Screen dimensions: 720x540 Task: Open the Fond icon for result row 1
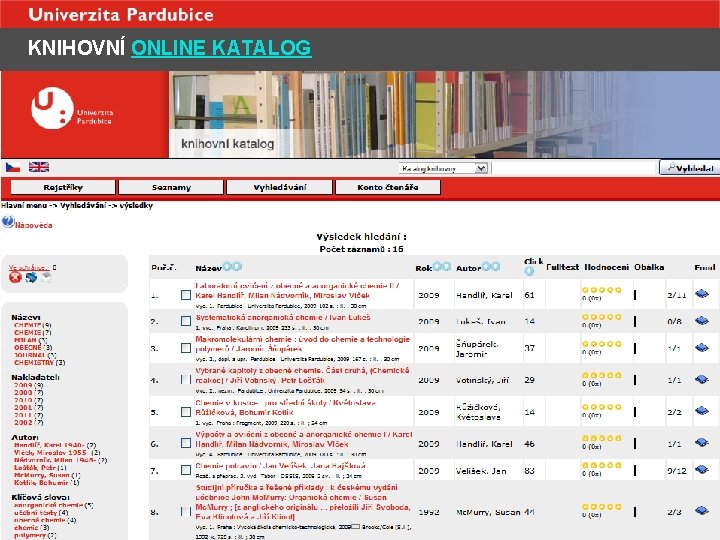coord(702,293)
